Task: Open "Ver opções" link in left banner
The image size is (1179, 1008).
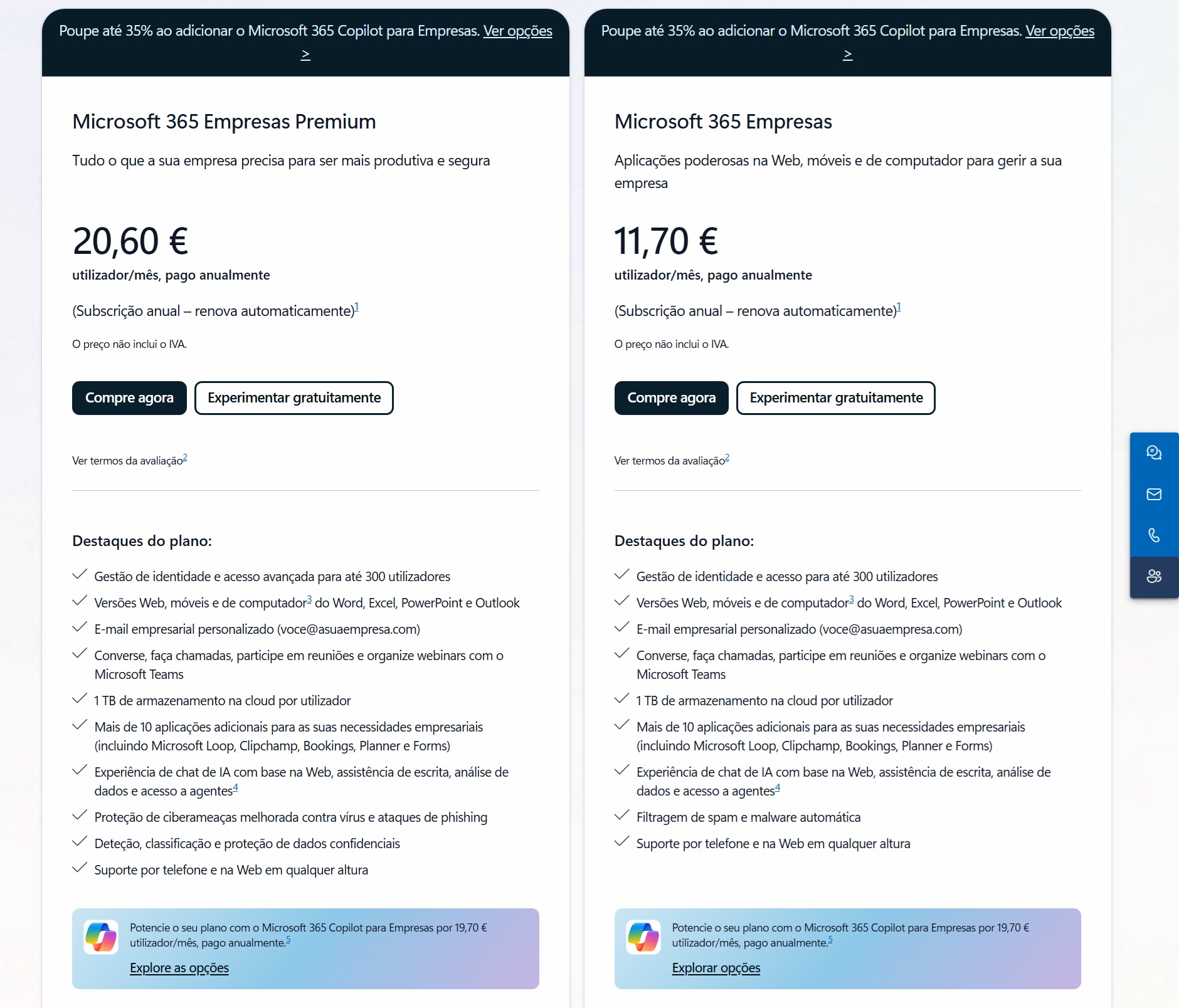Action: coord(517,31)
